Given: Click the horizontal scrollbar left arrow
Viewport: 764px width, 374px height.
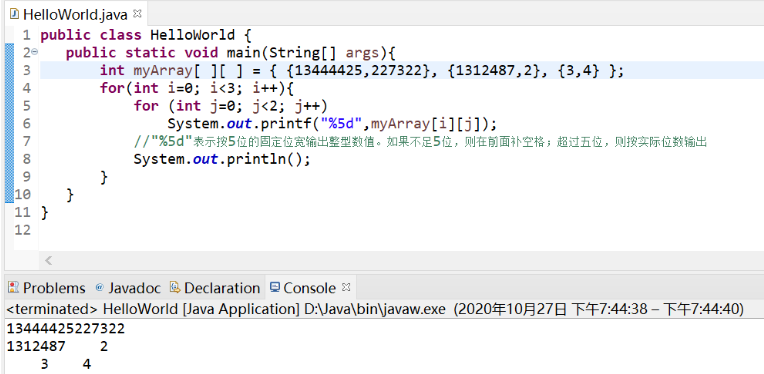Looking at the screenshot, I should point(48,261).
